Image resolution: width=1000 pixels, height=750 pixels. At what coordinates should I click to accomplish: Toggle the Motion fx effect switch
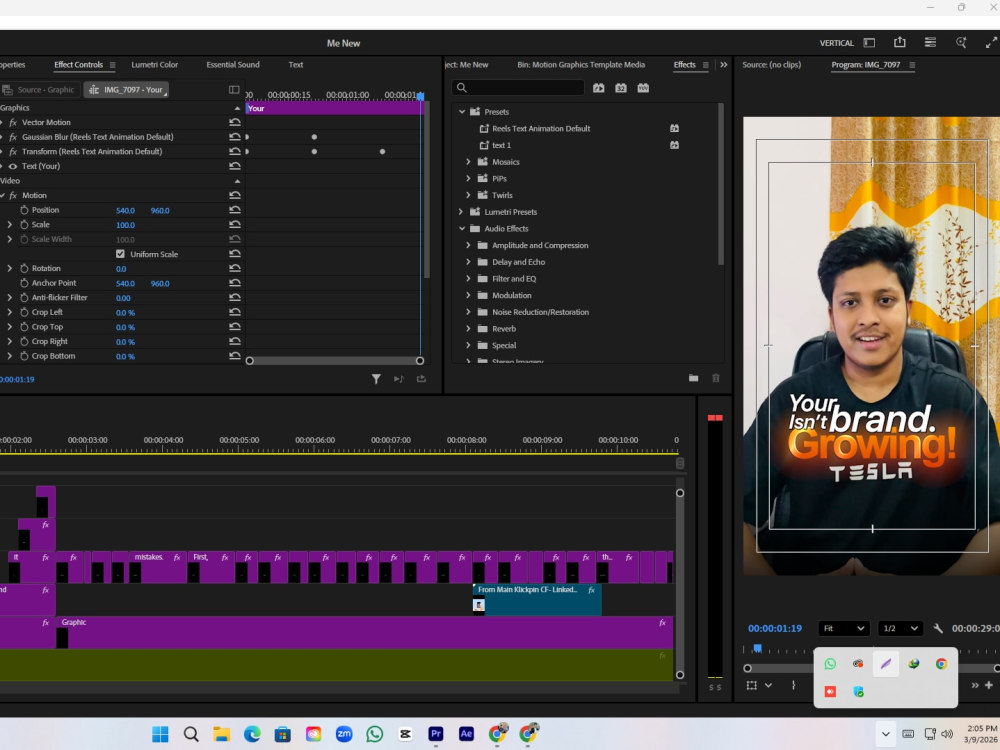[x=13, y=195]
